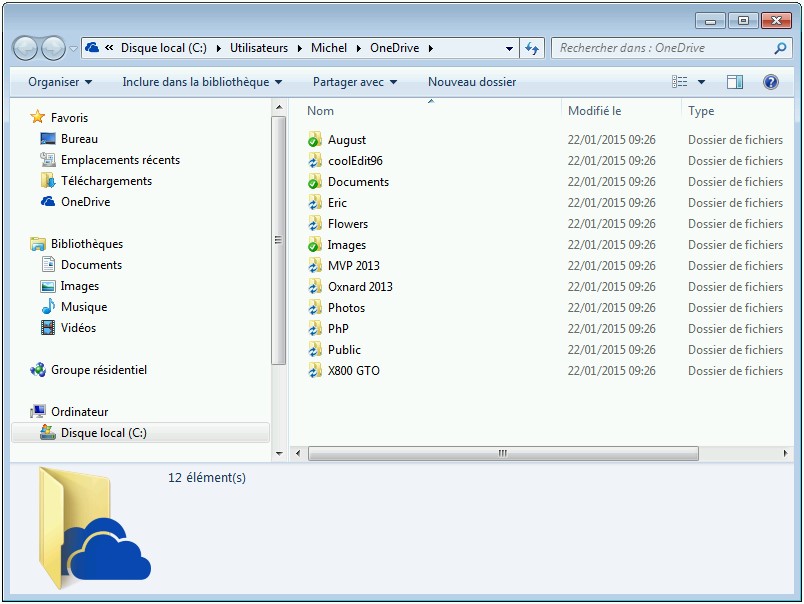This screenshot has width=804, height=604.
Task: Click the Nouveau dossier button
Action: click(x=472, y=82)
